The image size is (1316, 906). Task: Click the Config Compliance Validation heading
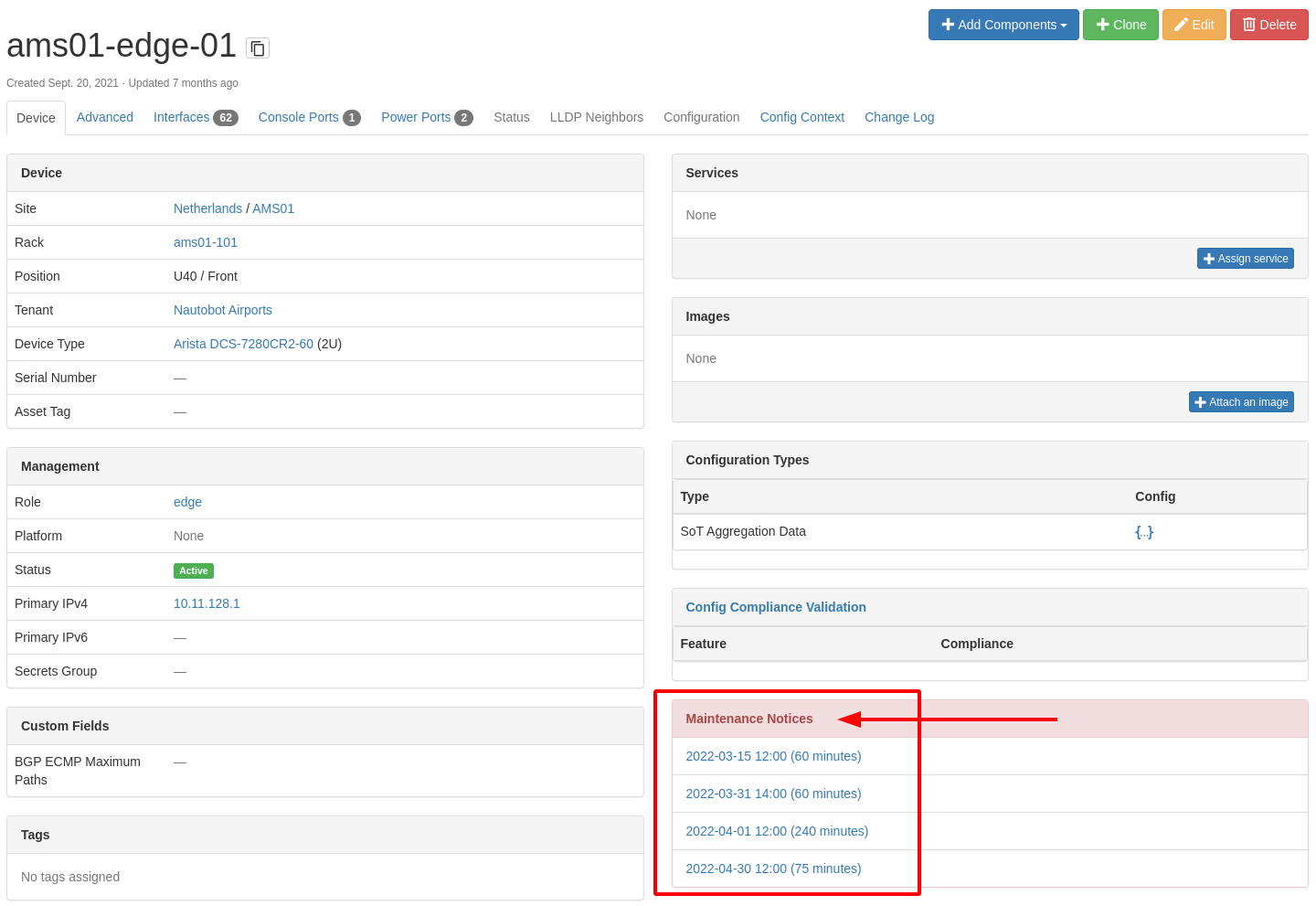pos(775,606)
